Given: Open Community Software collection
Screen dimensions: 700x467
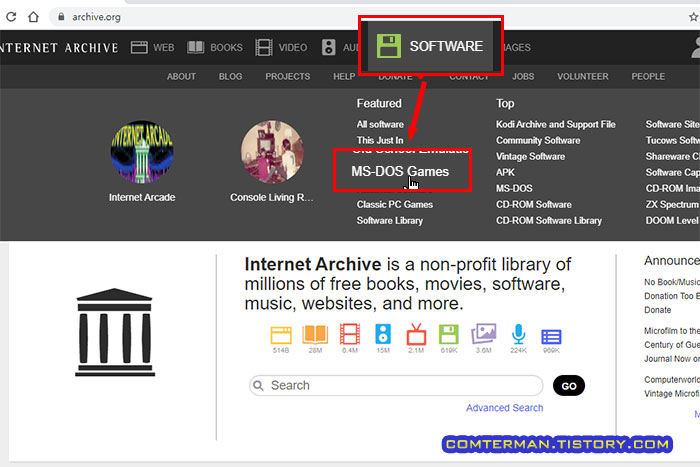Looking at the screenshot, I should pyautogui.click(x=538, y=140).
